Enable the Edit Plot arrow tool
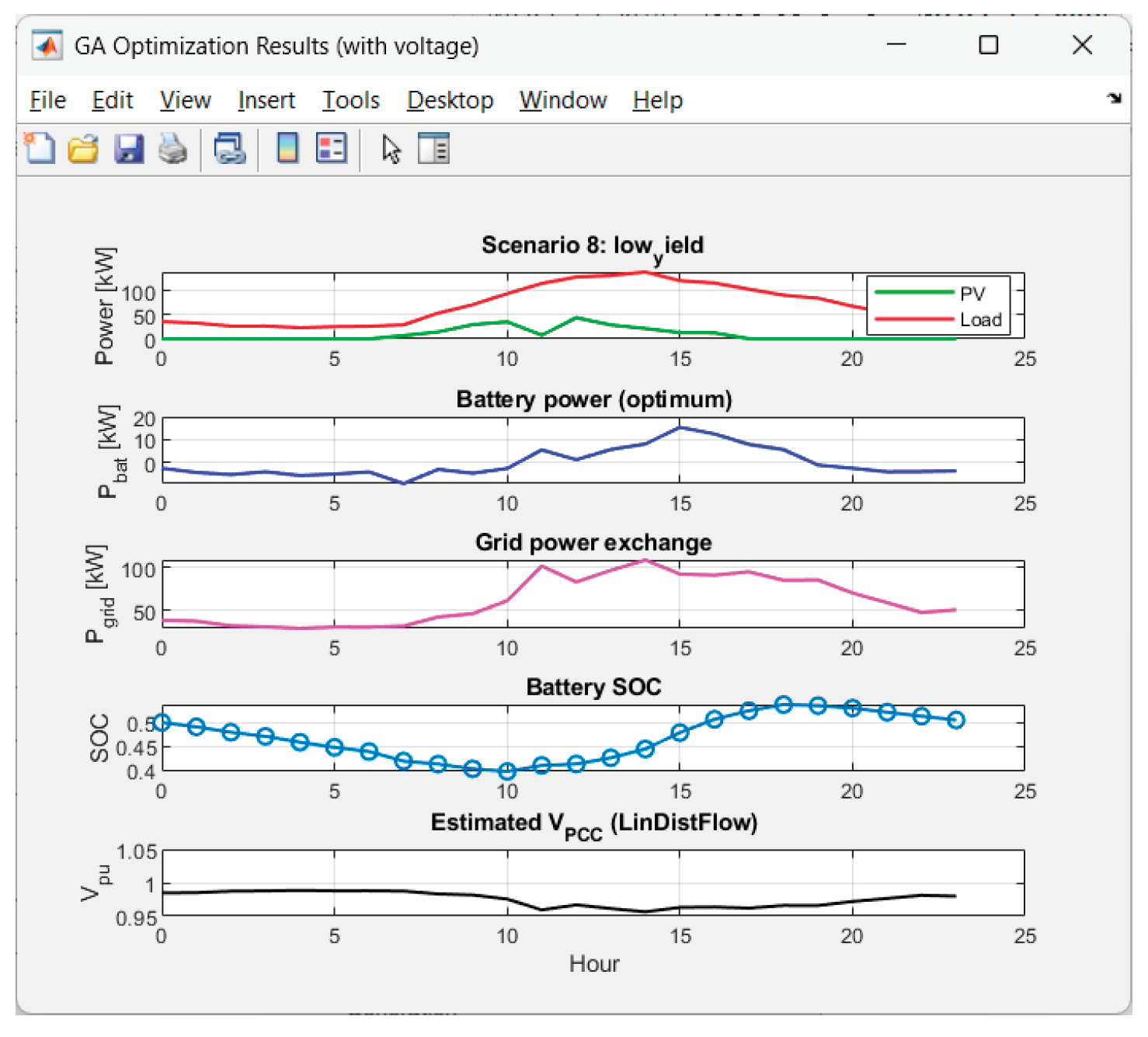This screenshot has width=1148, height=1037. pos(391,148)
